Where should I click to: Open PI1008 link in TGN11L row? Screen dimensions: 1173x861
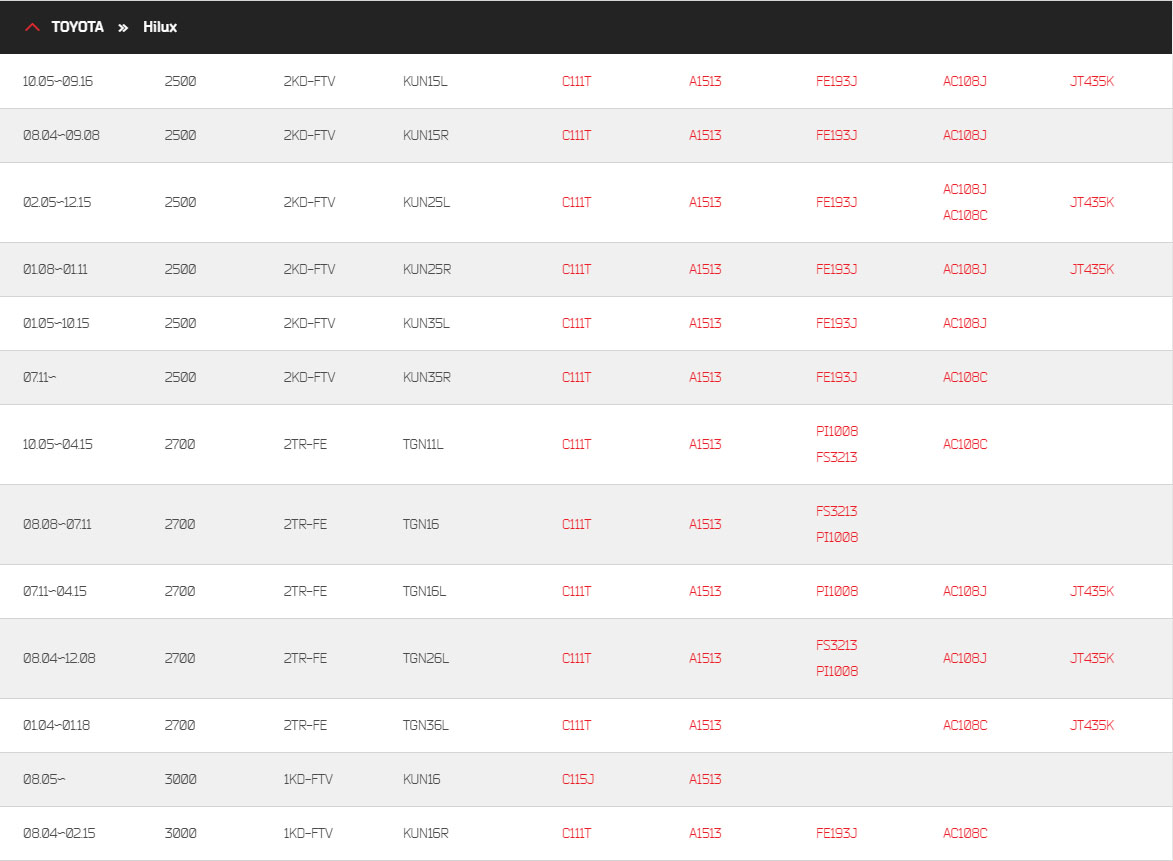coord(836,431)
